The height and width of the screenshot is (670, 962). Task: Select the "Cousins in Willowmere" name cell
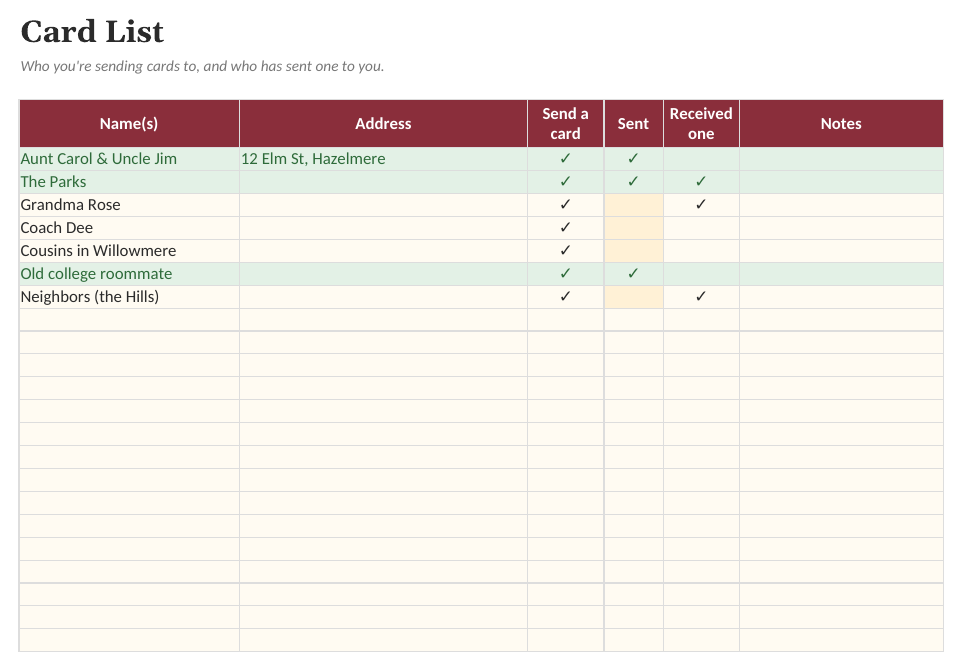click(x=129, y=251)
